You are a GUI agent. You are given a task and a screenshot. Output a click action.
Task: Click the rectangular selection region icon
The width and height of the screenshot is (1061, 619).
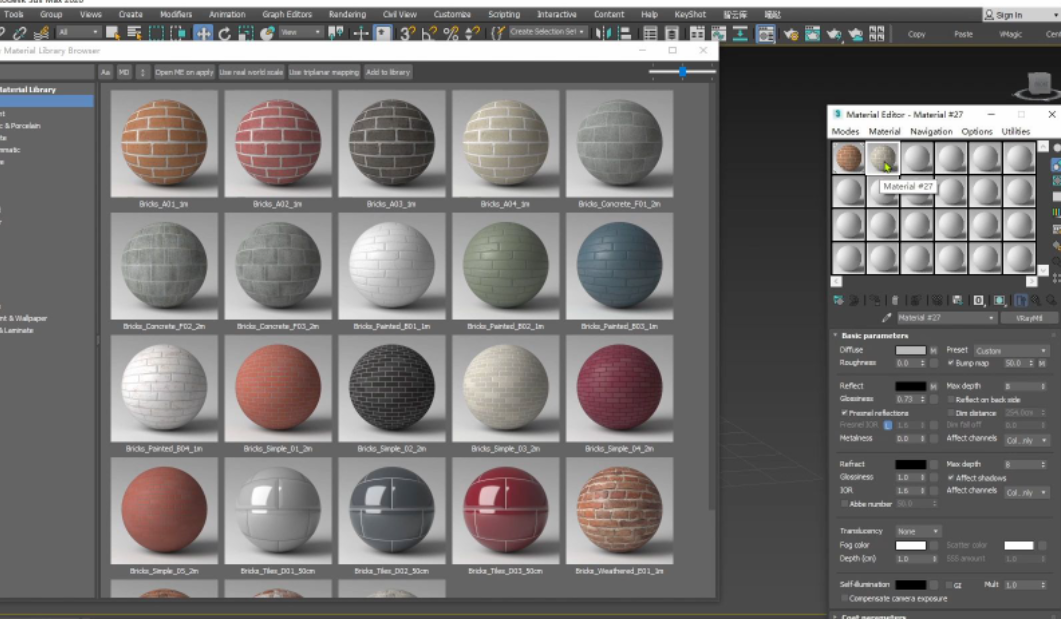(157, 33)
